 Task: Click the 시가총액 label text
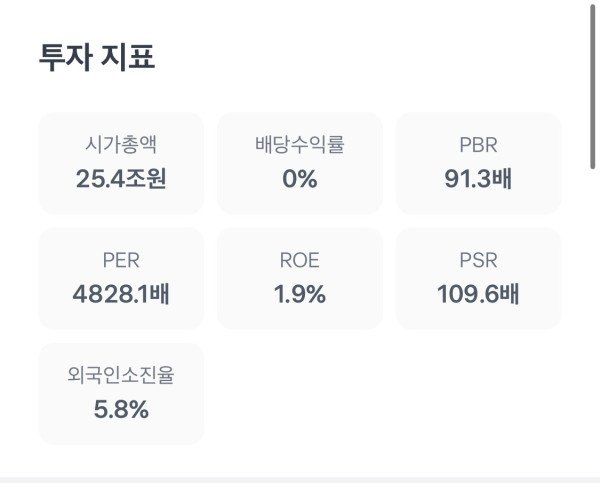(x=121, y=145)
